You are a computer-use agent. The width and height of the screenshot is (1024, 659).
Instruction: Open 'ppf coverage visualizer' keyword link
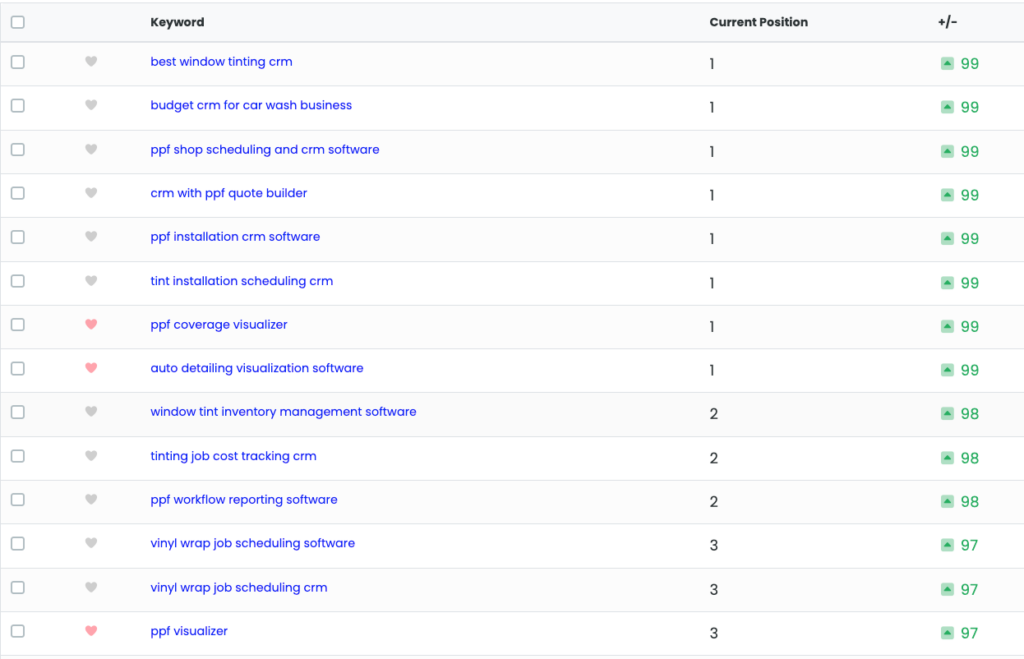[x=219, y=325]
